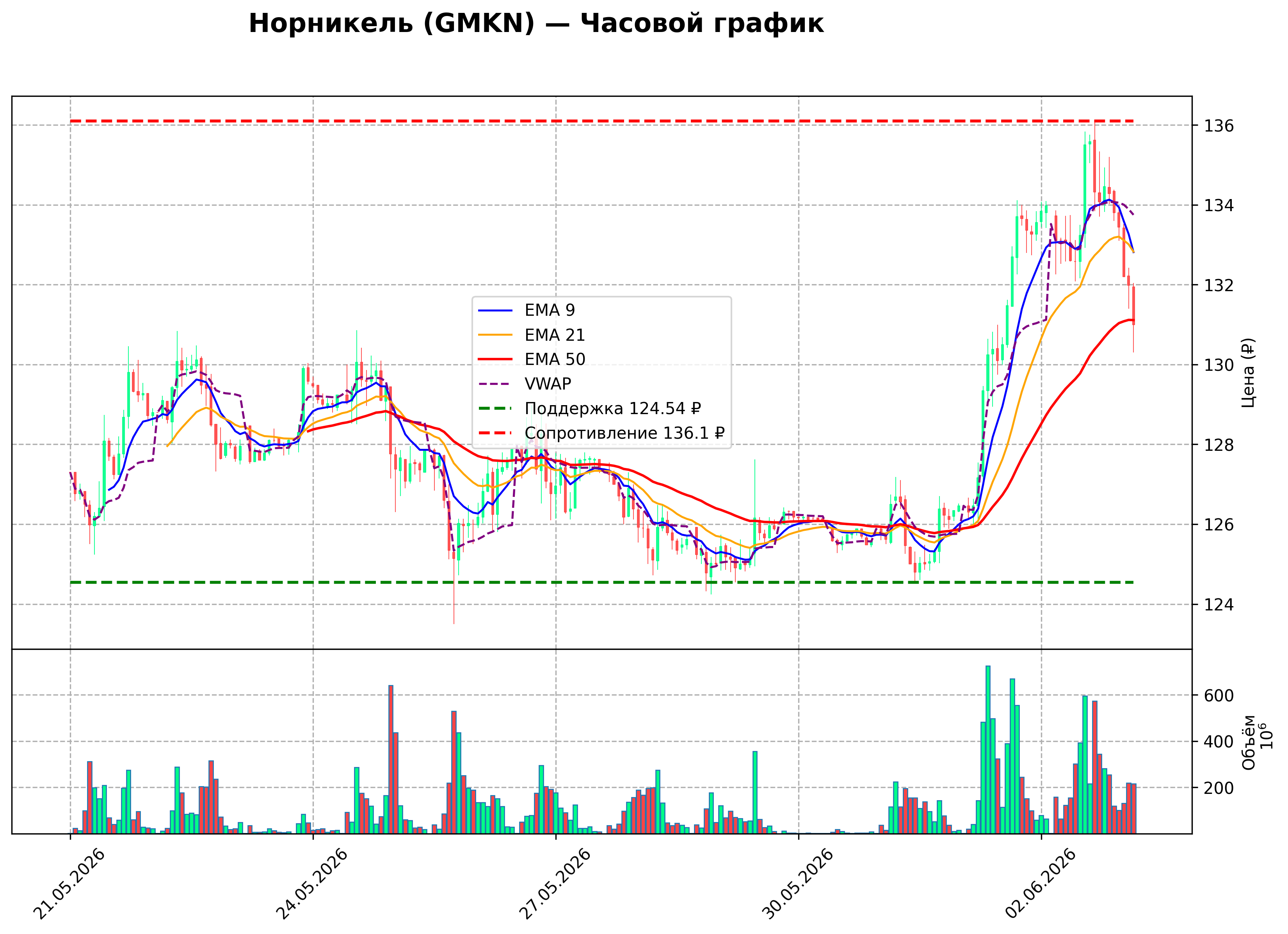The height and width of the screenshot is (934, 1288).
Task: Click the 600 volume axis label
Action: coord(1219,696)
